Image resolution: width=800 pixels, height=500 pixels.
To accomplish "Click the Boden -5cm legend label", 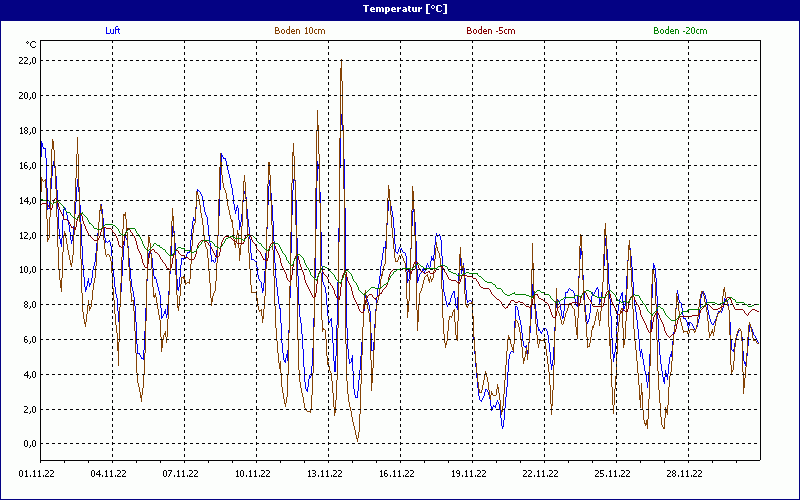I will click(x=490, y=31).
